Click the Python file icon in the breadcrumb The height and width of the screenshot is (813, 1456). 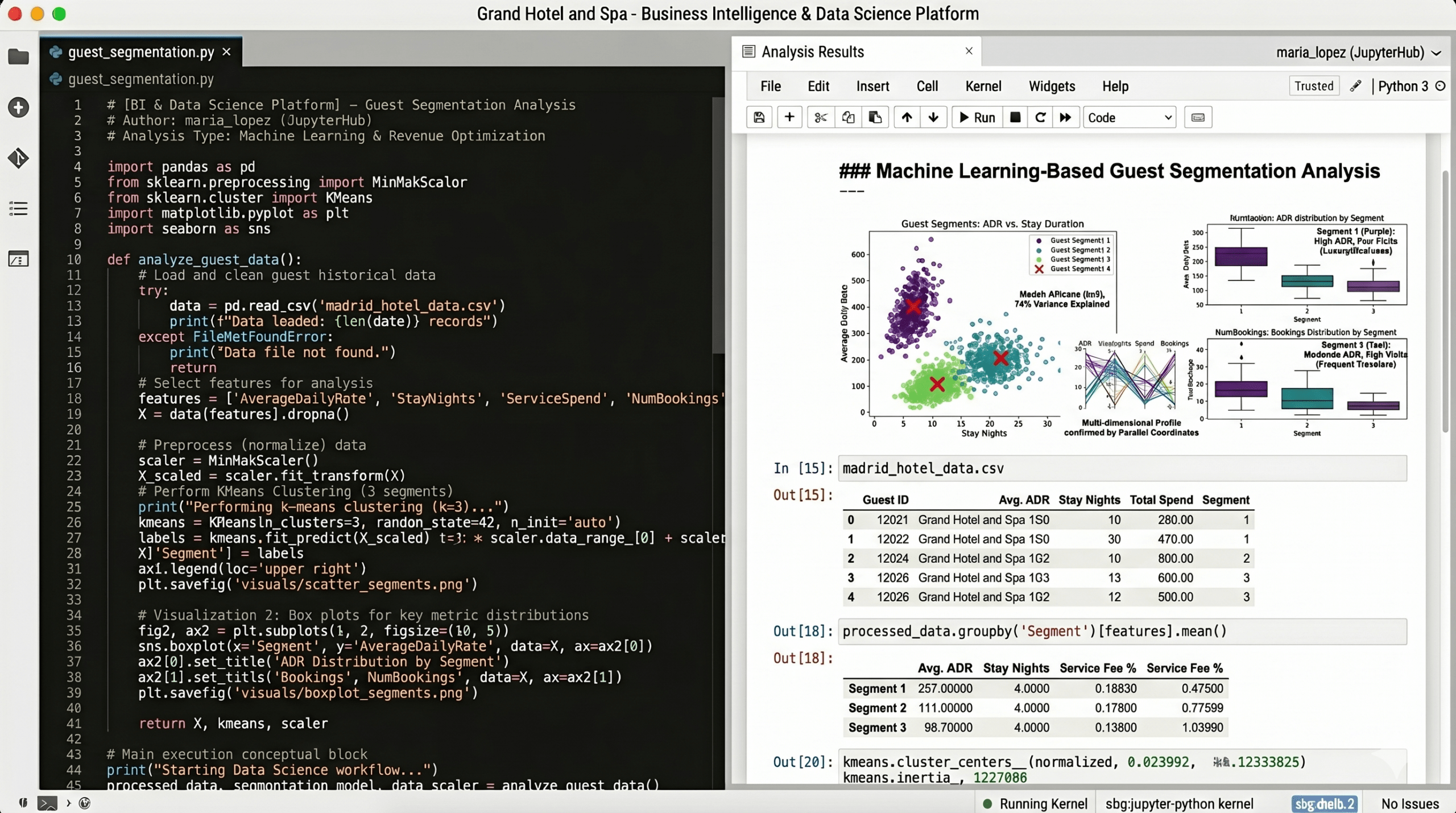coord(56,79)
